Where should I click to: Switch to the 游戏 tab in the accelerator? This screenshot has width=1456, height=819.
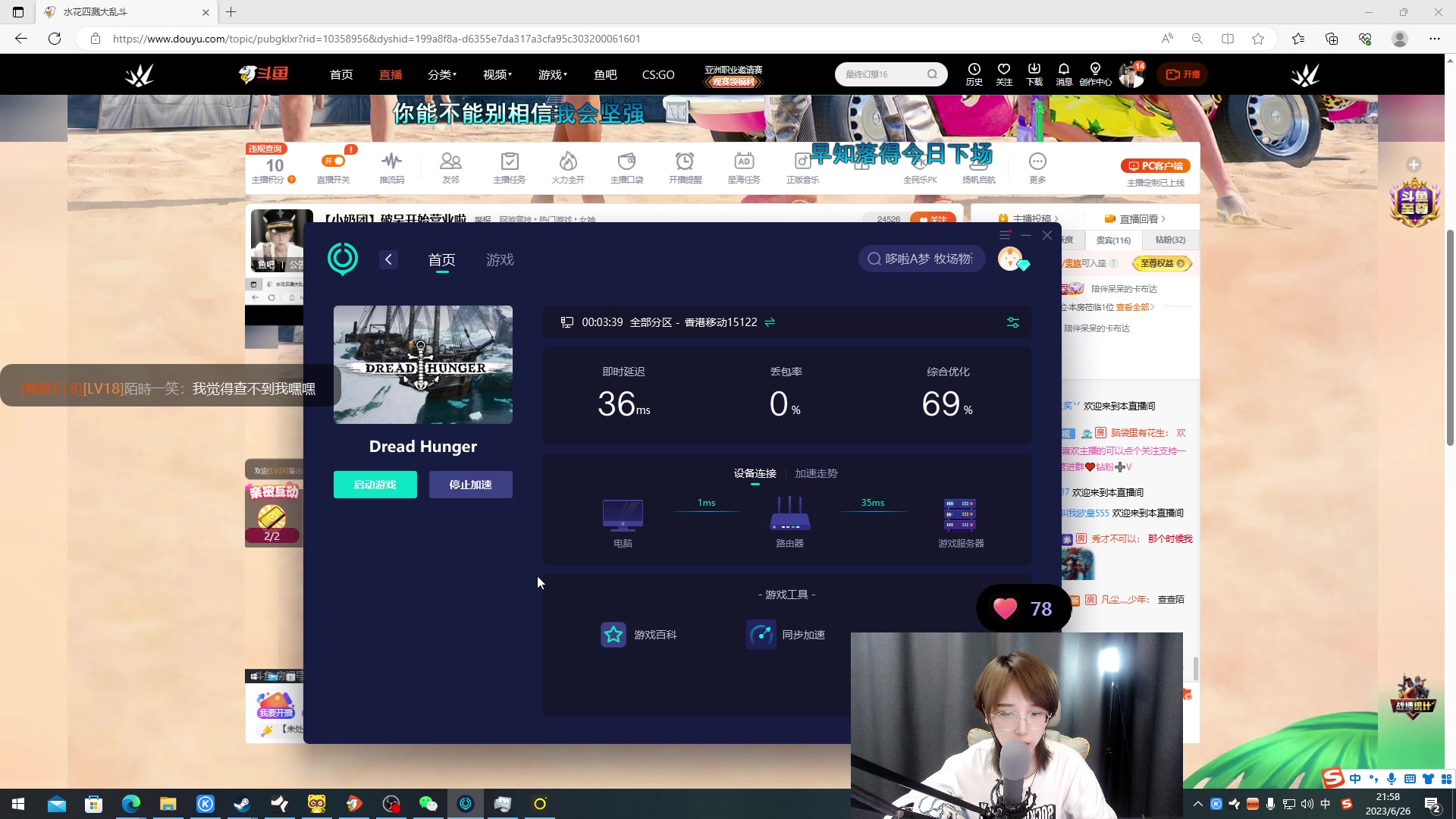tap(500, 260)
